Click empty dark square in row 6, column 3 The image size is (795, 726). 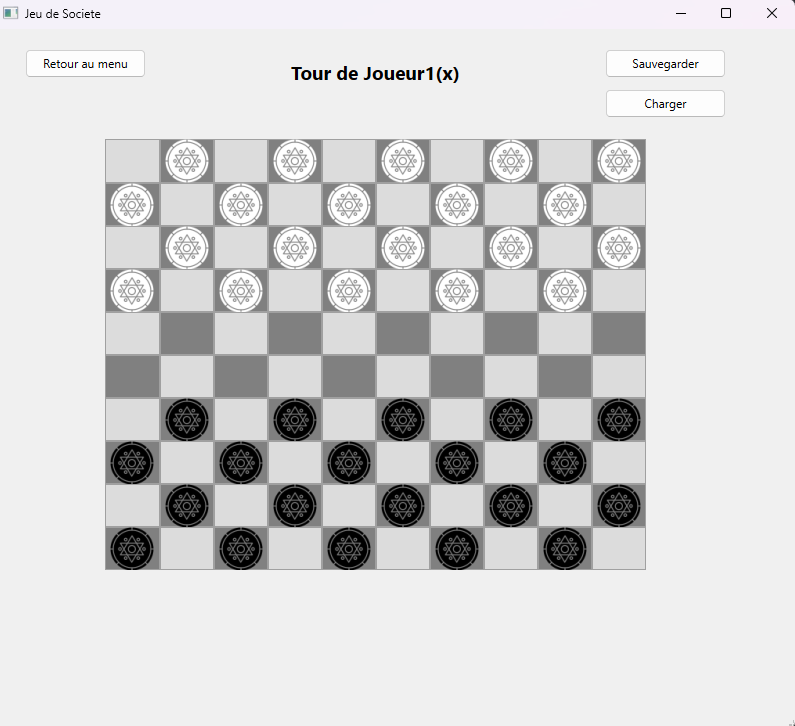[241, 377]
